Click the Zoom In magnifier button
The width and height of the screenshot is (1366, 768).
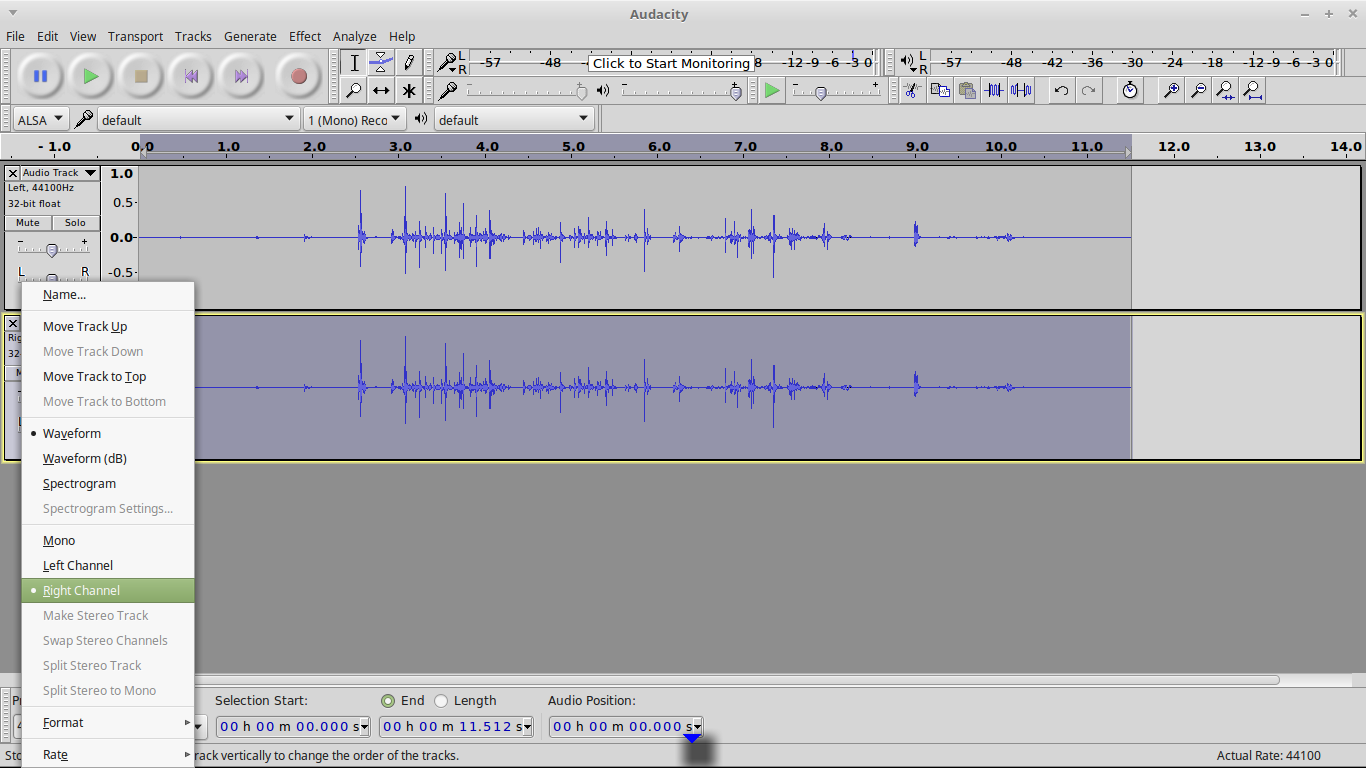click(1171, 91)
